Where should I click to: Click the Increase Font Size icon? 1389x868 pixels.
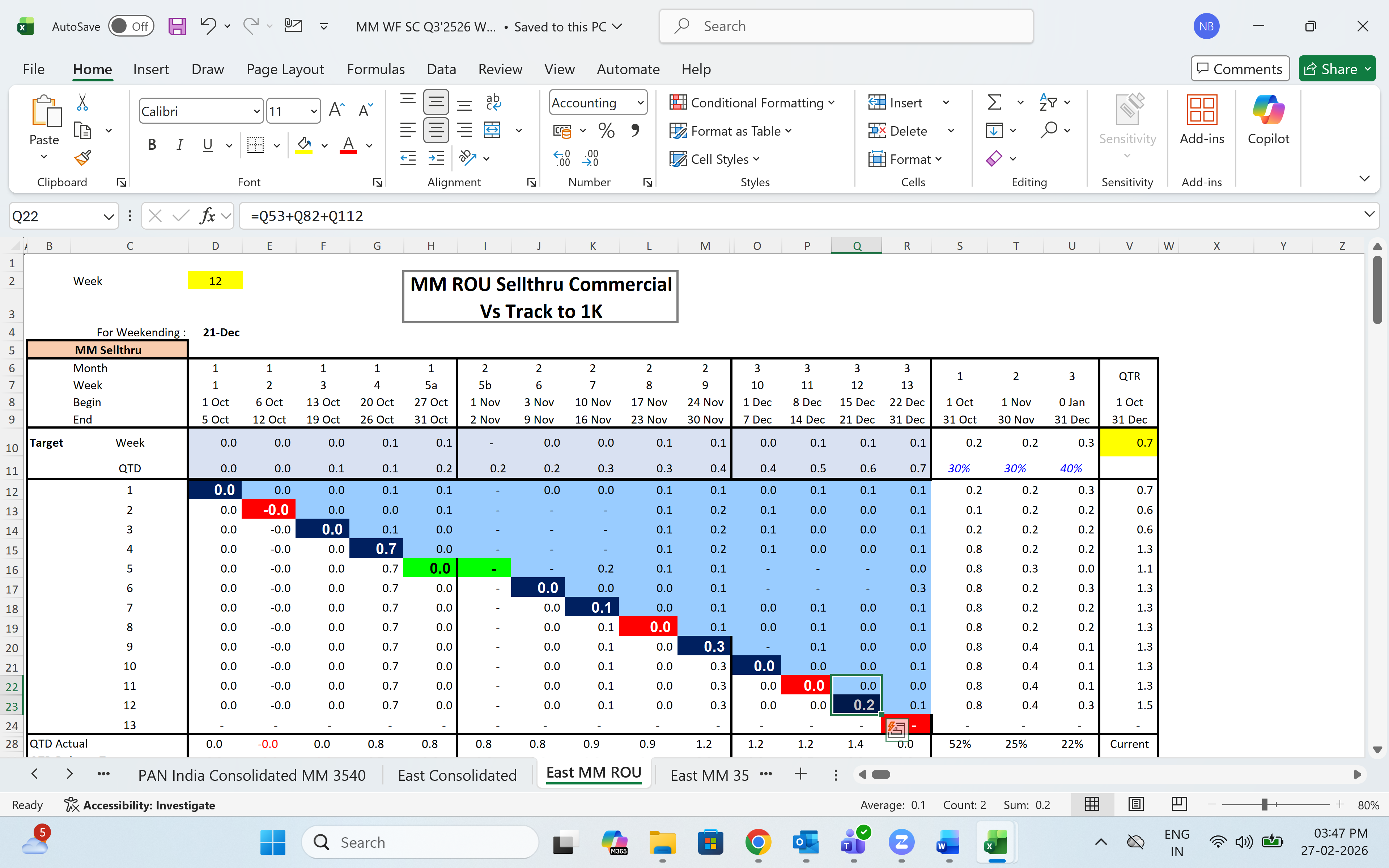(x=337, y=110)
